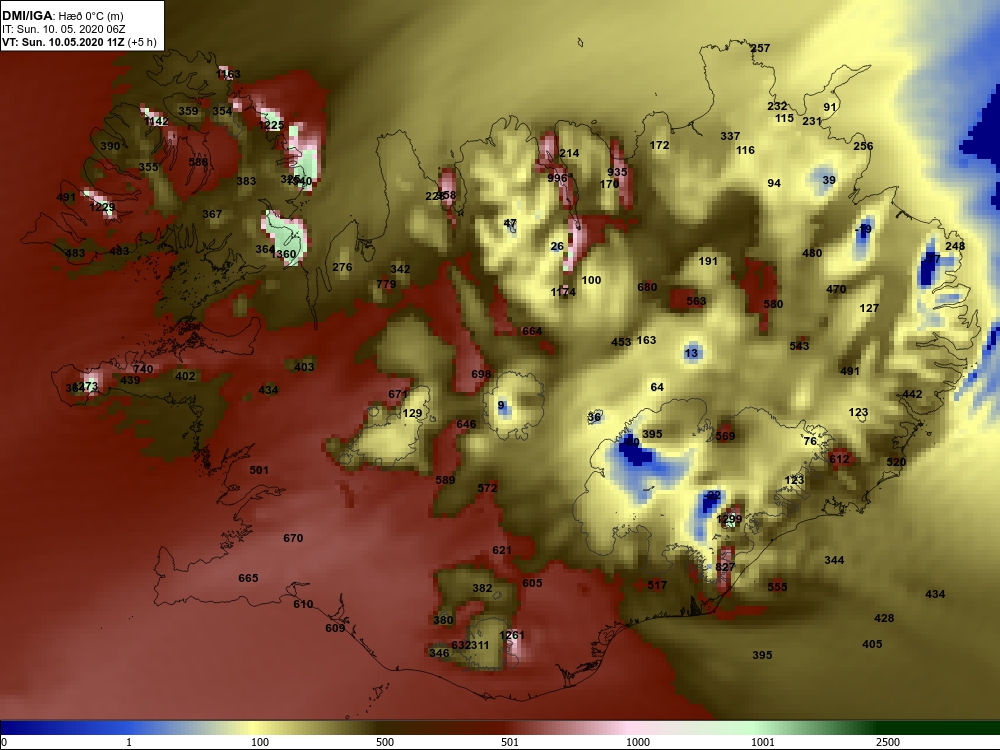Click the map value 580
Viewport: 1000px width, 750px height.
click(x=773, y=304)
